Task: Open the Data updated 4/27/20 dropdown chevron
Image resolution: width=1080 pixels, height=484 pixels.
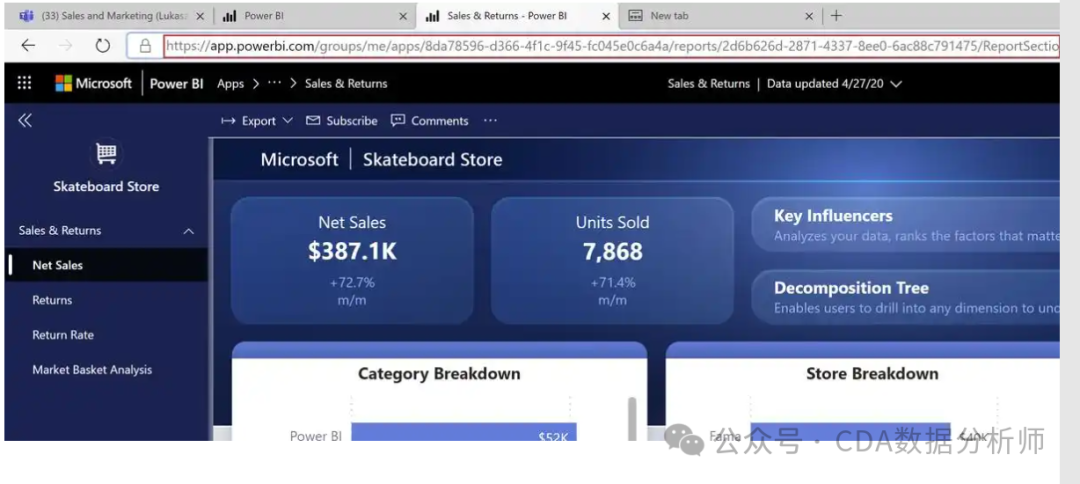Action: point(896,84)
